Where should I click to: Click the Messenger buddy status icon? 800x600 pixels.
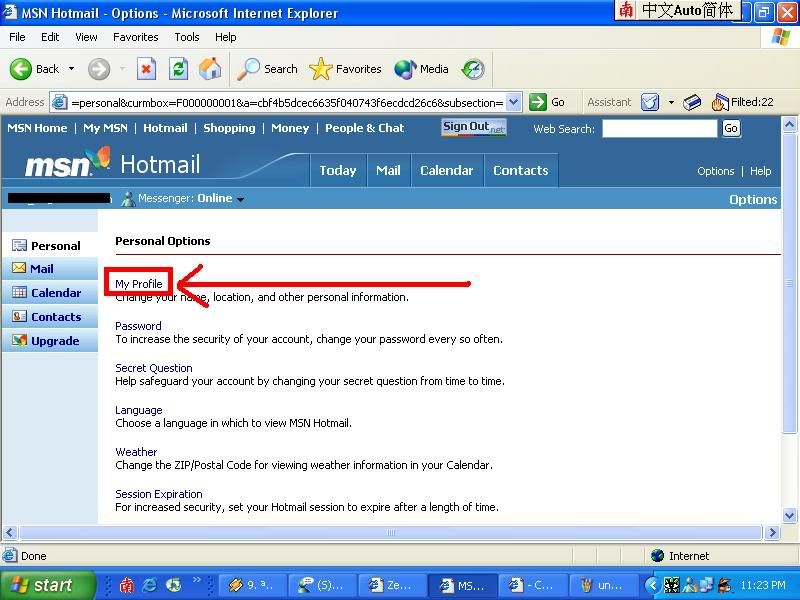click(128, 198)
